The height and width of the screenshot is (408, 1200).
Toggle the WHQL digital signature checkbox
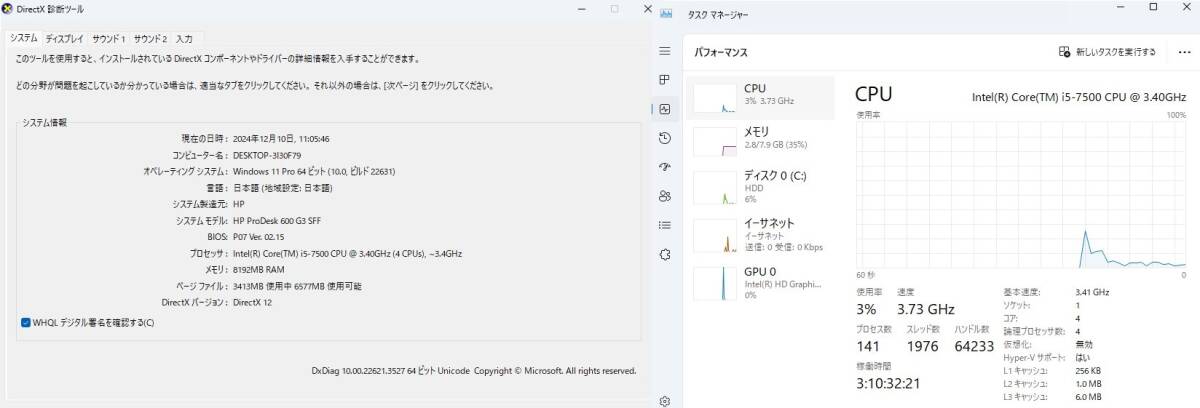(x=25, y=322)
